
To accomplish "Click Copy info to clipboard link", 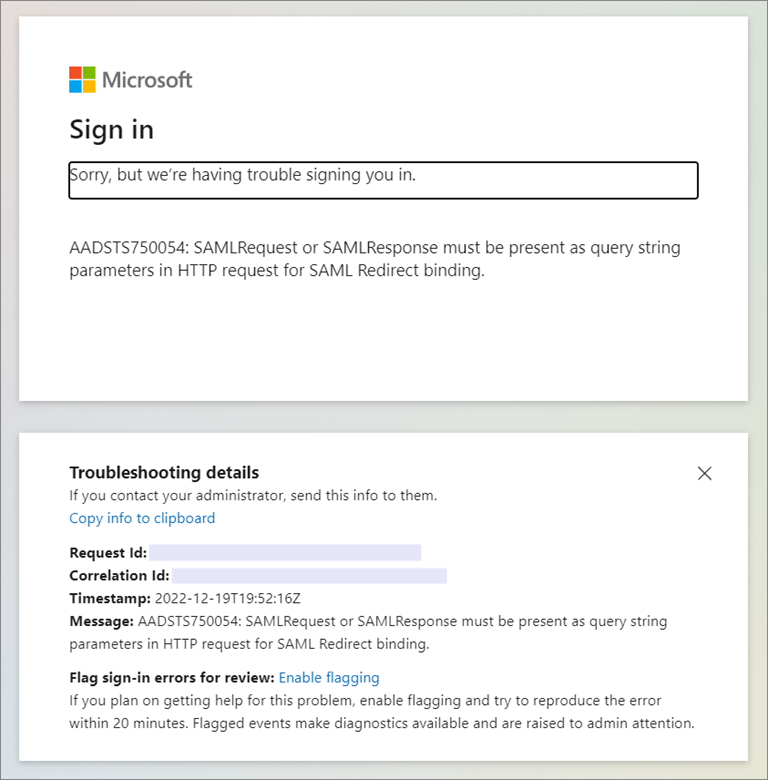I will [x=142, y=518].
